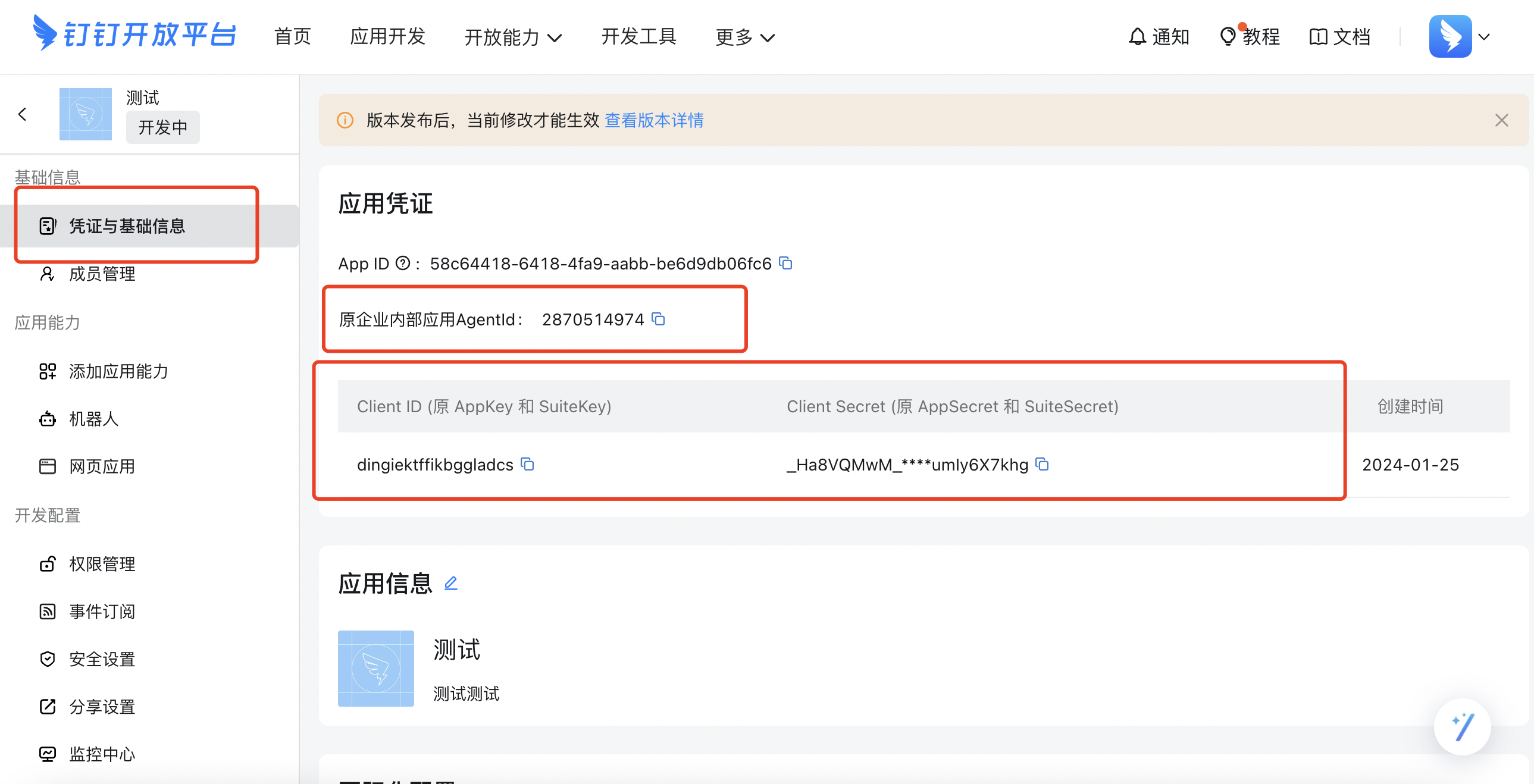Open 机器人 in the sidebar
This screenshot has width=1534, height=784.
click(x=93, y=419)
